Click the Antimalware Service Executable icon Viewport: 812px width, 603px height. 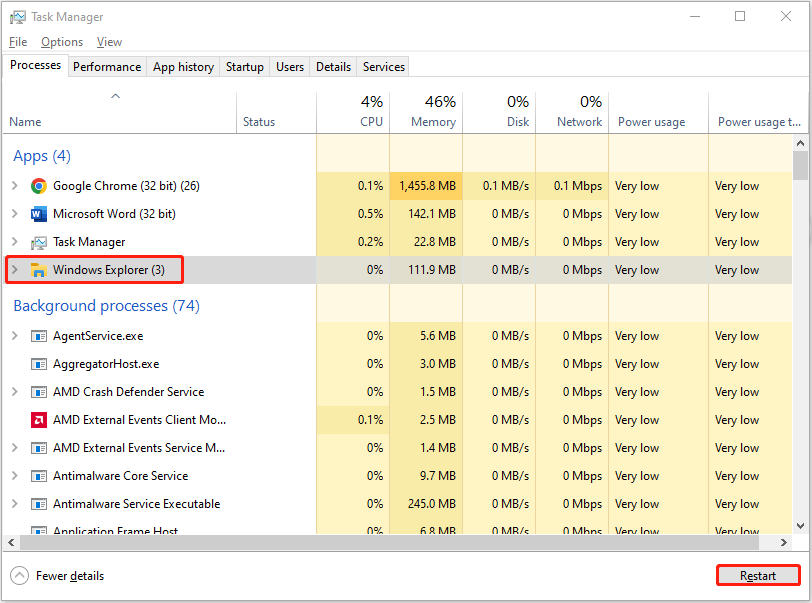(38, 503)
